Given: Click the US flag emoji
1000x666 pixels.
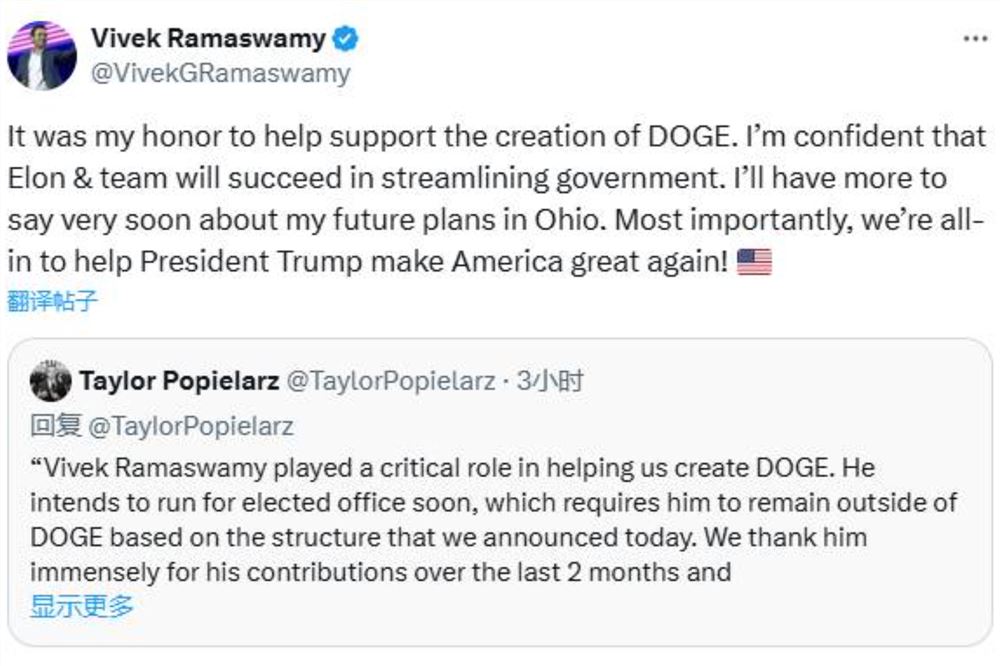Looking at the screenshot, I should 754,263.
